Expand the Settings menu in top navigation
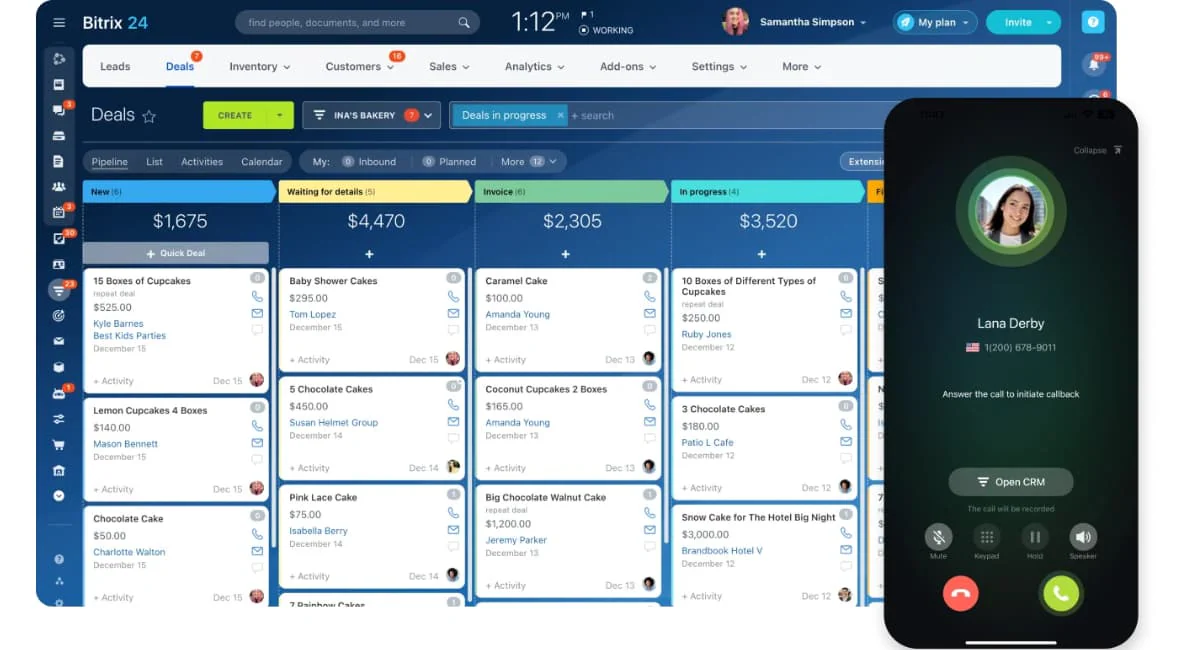Image resolution: width=1200 pixels, height=650 pixels. click(720, 67)
